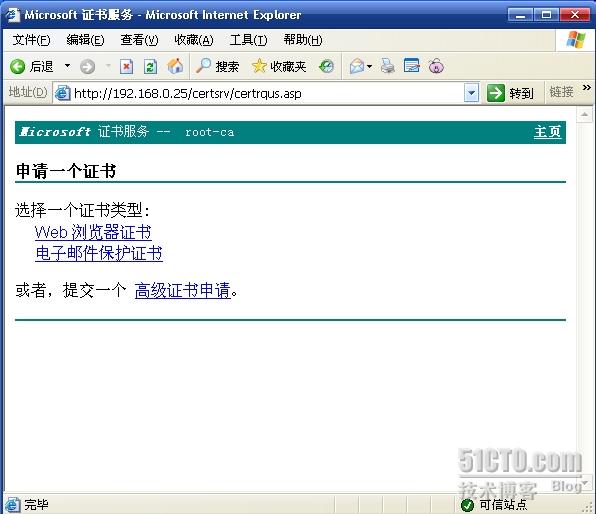Click the 转到 (Go) button
Screen dimensions: 596x514
(x=510, y=93)
